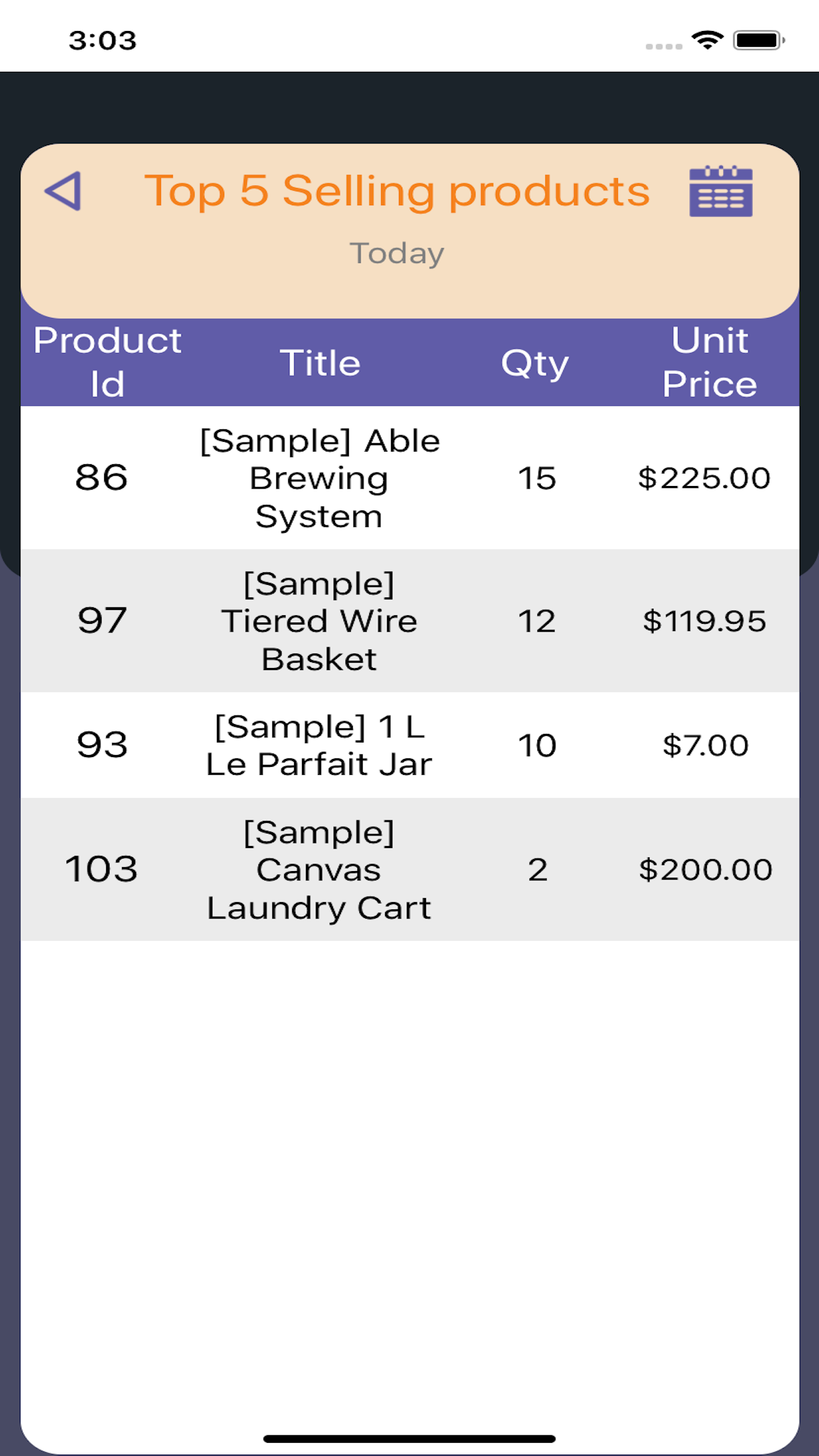Open the calendar date picker icon

pos(721,191)
